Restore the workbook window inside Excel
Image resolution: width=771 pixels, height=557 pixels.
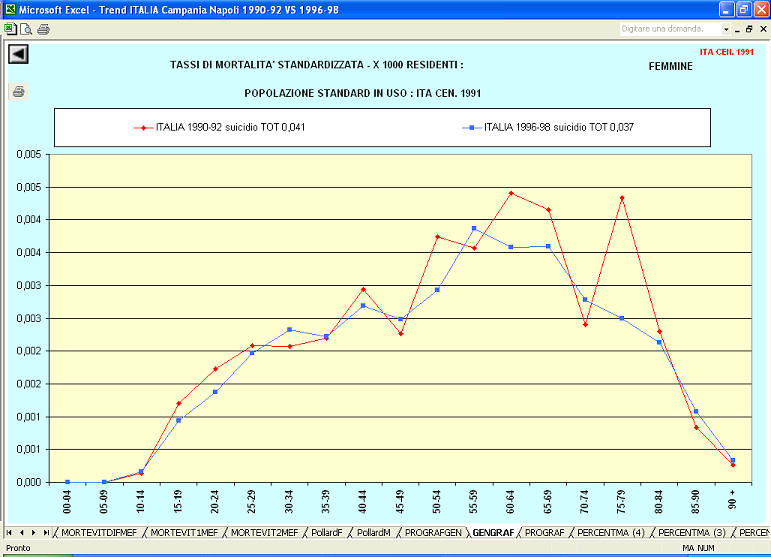point(749,29)
